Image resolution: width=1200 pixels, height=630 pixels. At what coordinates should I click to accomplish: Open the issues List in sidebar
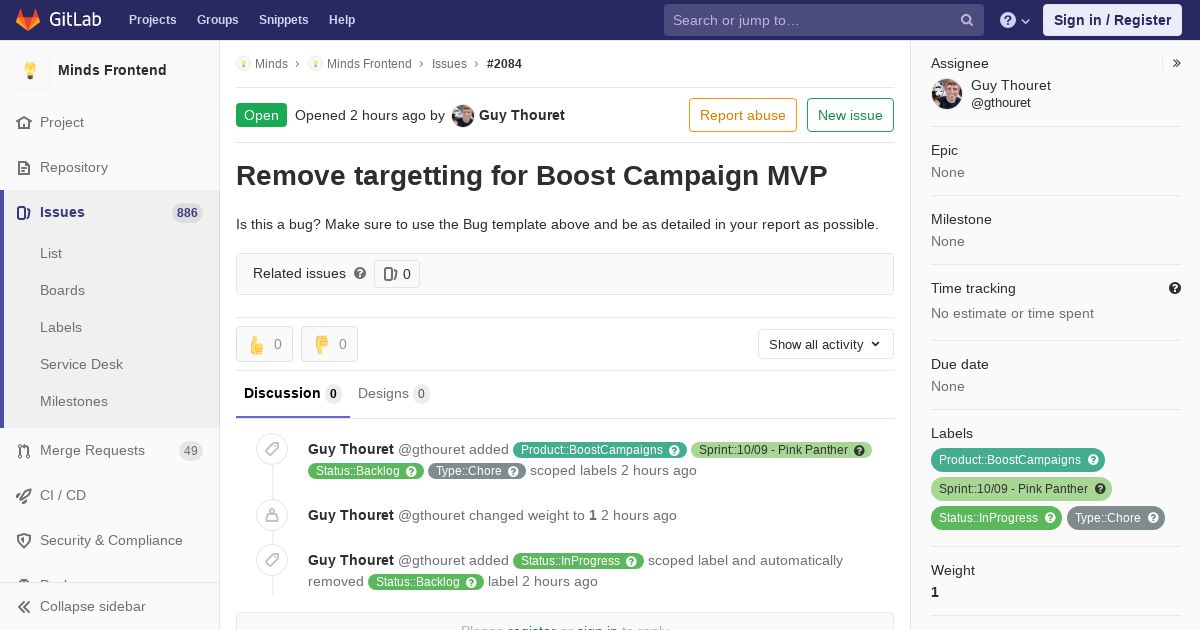(51, 253)
